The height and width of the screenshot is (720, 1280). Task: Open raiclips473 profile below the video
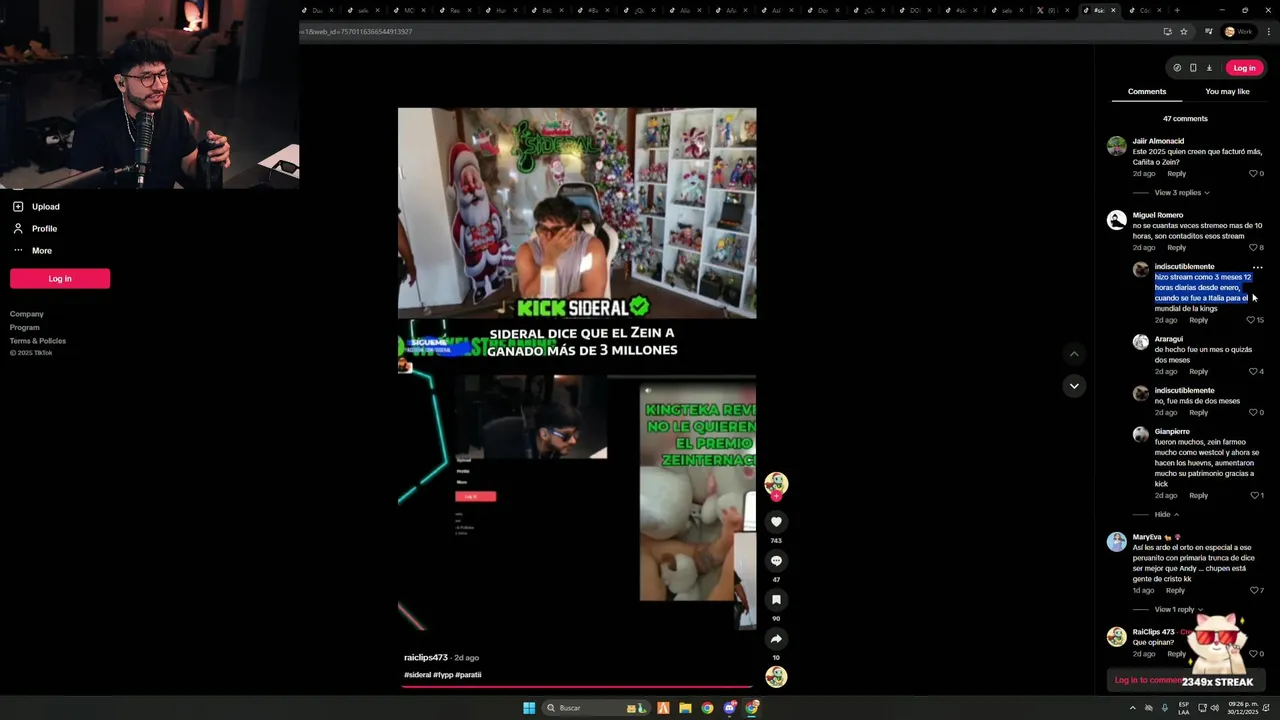(426, 658)
